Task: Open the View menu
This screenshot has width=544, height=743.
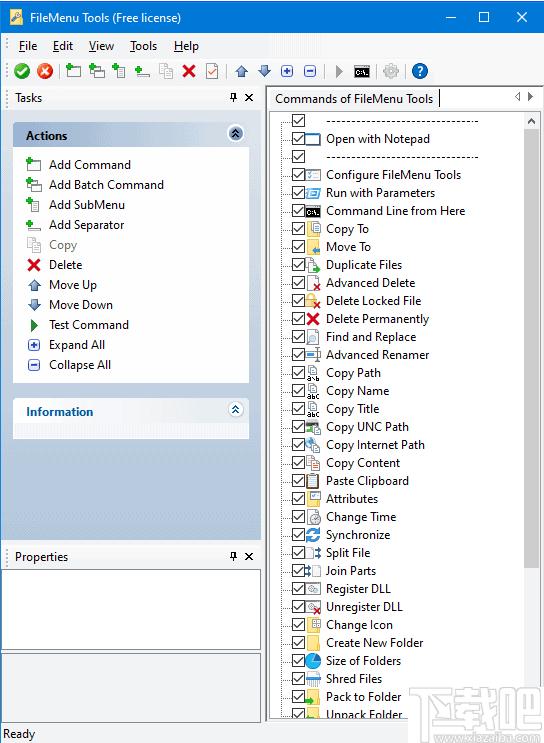Action: click(x=101, y=46)
